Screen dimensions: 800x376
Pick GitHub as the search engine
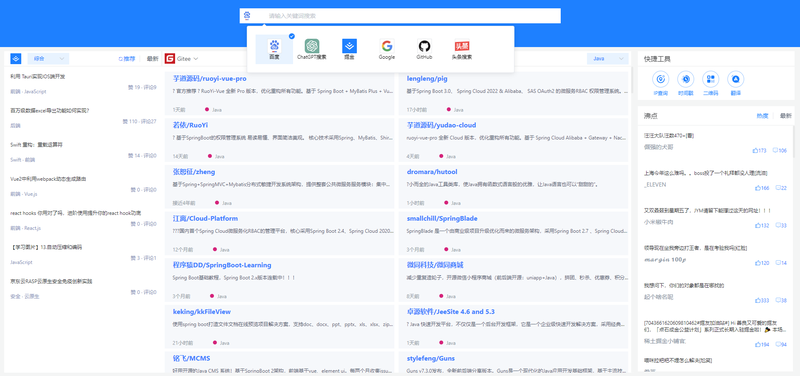pos(424,49)
